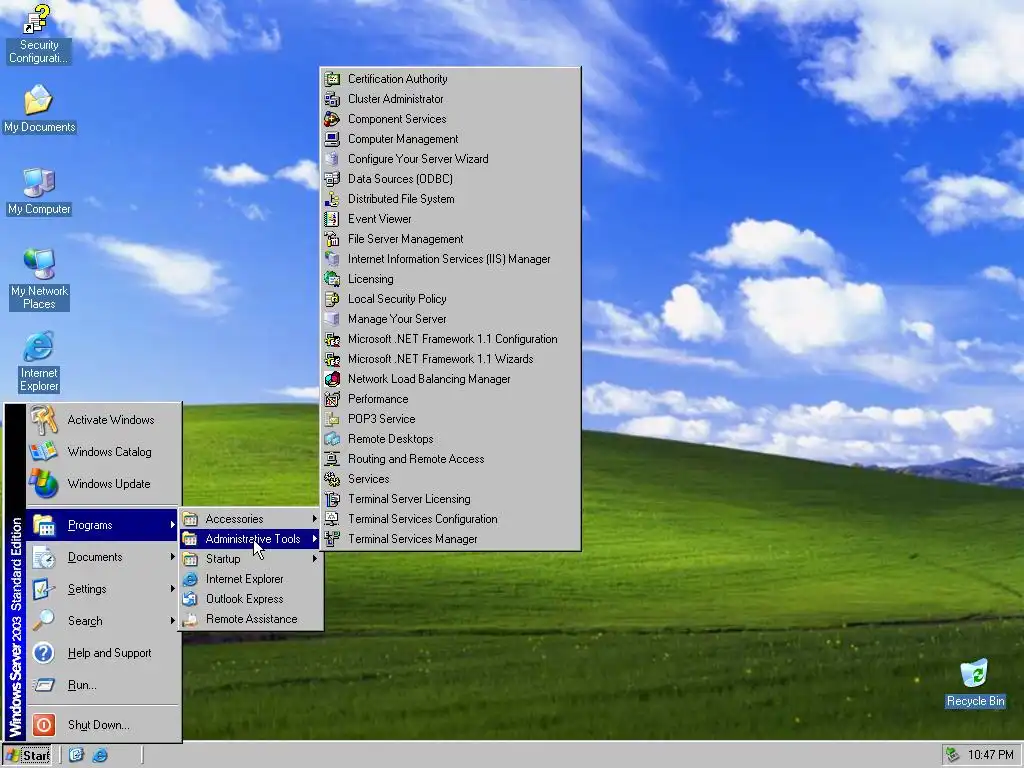
Task: Click Configure Your Server Wizard icon
Action: point(332,159)
